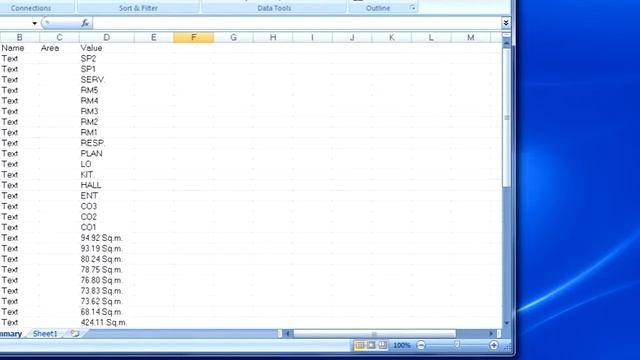Select the cell with 93.19 Sq.m.
The image size is (640, 360).
coord(107,249)
